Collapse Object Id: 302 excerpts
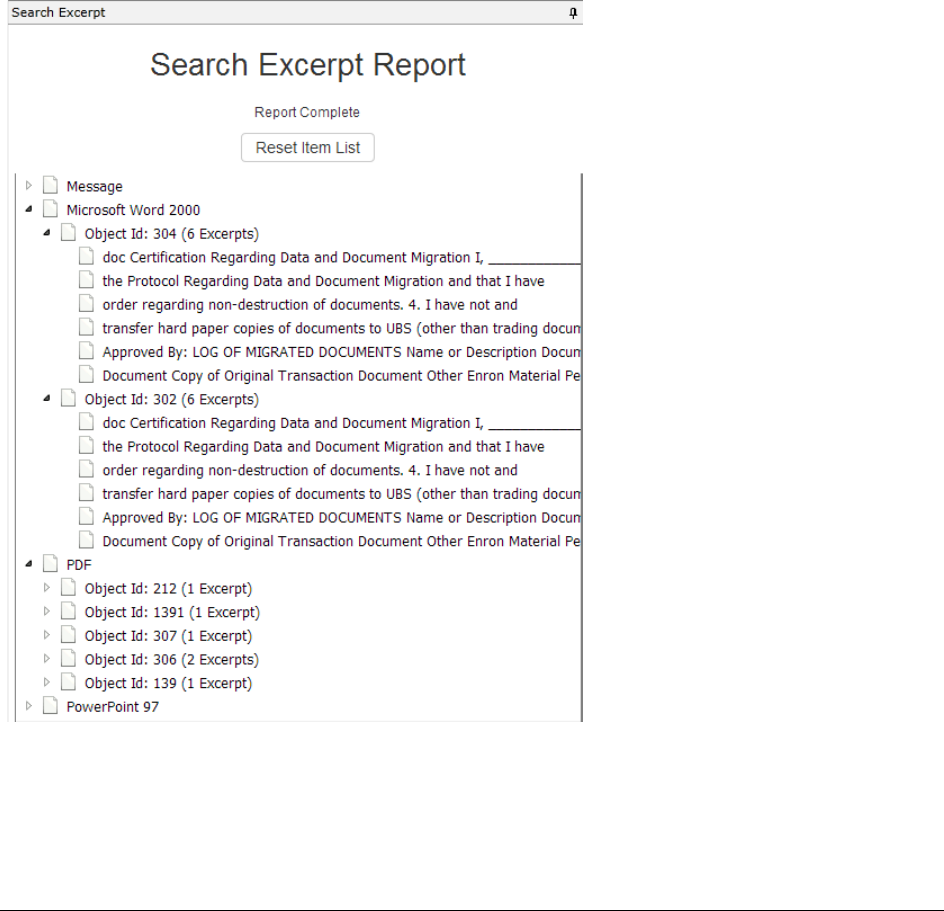The height and width of the screenshot is (911, 944). (x=46, y=399)
